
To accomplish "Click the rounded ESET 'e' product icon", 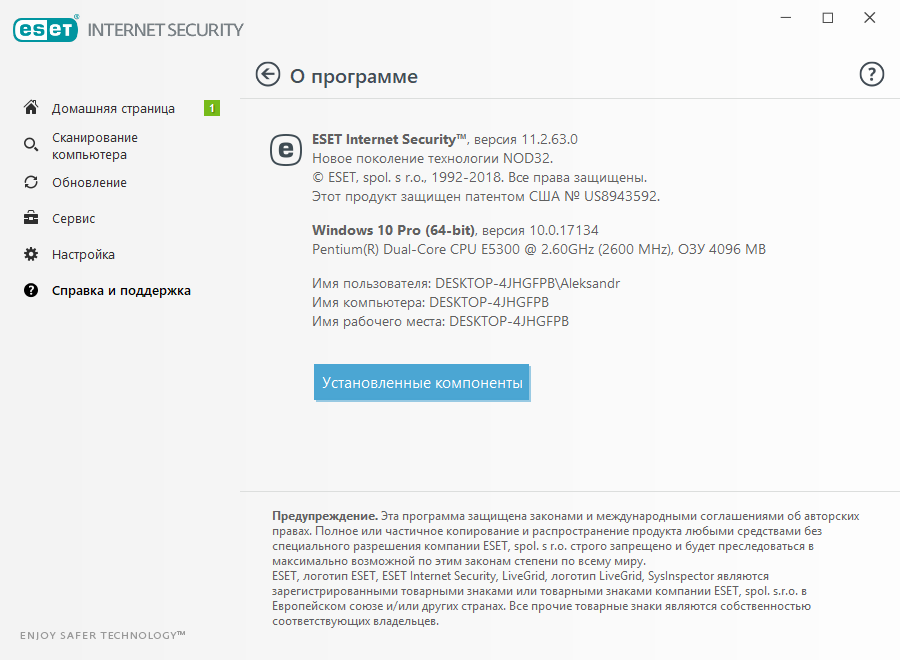I will point(286,150).
